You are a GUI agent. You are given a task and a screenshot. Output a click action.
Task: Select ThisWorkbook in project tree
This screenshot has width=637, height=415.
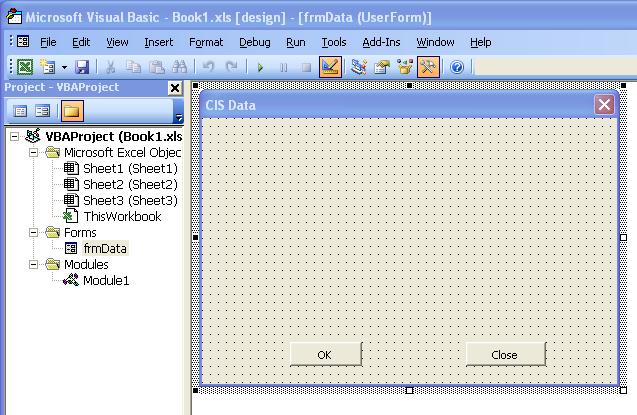tap(121, 216)
